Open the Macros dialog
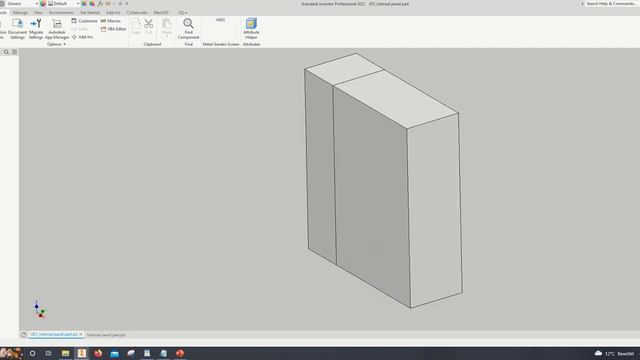The image size is (640, 360). click(x=111, y=21)
